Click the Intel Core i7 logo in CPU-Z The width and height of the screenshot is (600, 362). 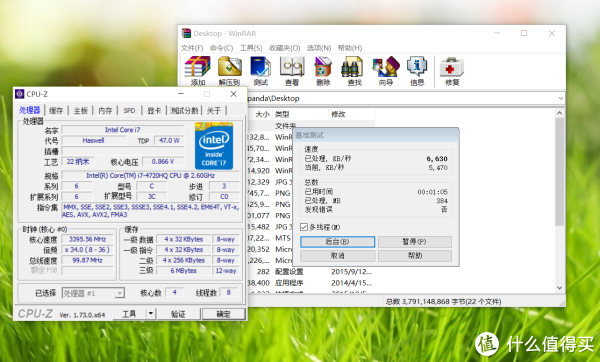pyautogui.click(x=214, y=146)
